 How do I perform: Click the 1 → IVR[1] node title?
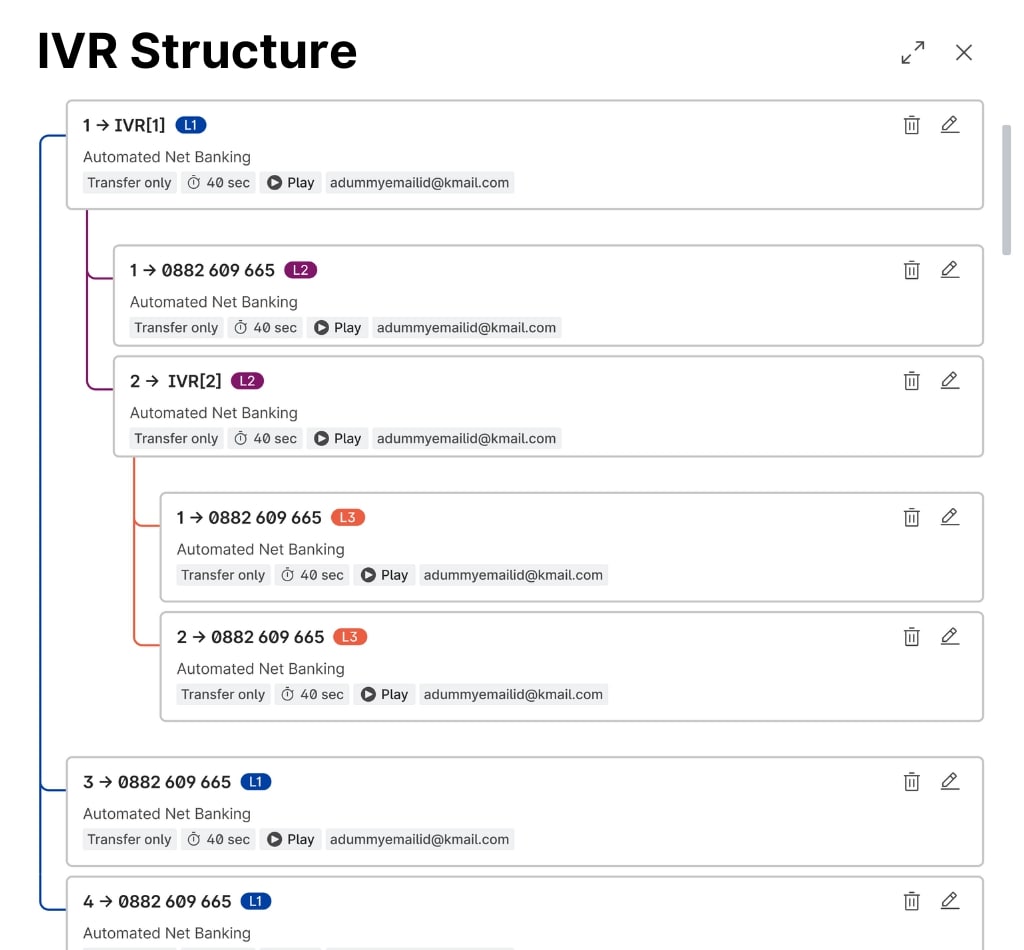[124, 125]
